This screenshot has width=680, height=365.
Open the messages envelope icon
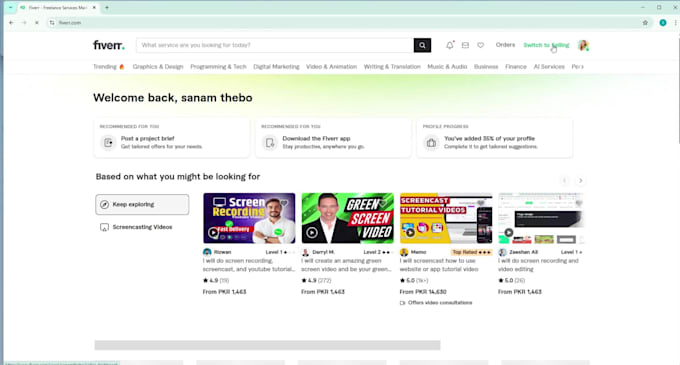pyautogui.click(x=465, y=45)
